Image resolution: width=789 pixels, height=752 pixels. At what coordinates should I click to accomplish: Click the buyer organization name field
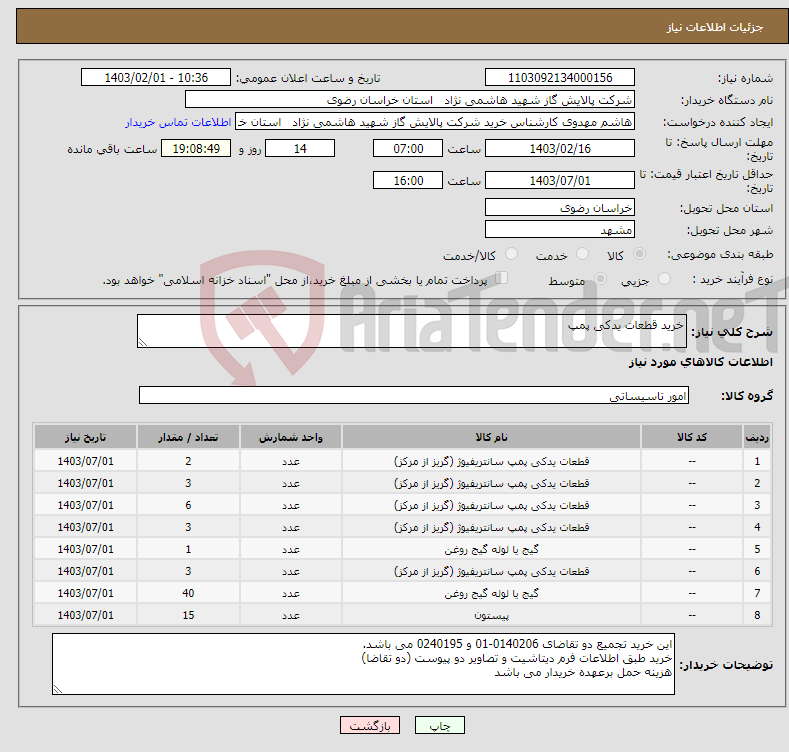tap(410, 100)
